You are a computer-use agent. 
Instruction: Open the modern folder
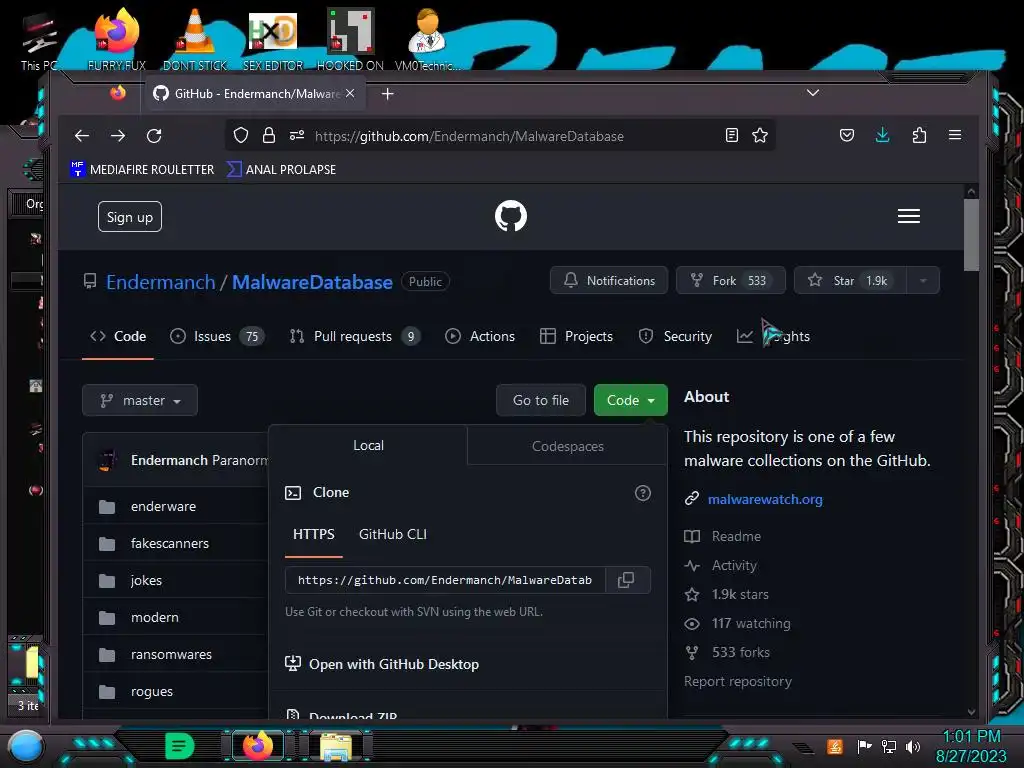[155, 617]
